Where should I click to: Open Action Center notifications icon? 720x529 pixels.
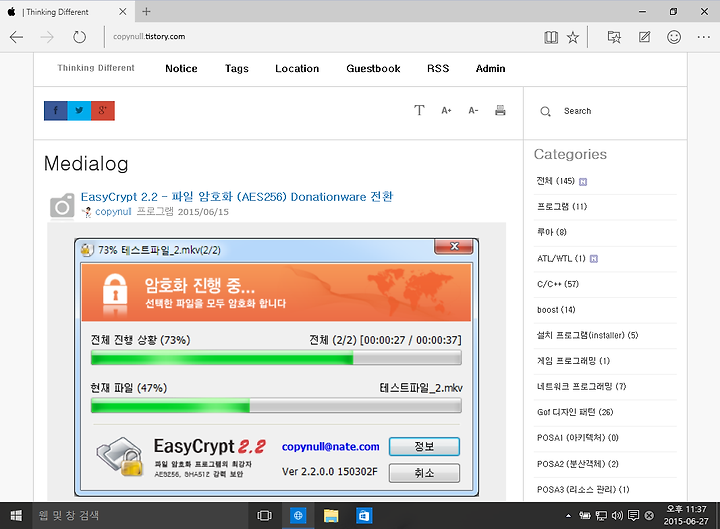click(633, 516)
